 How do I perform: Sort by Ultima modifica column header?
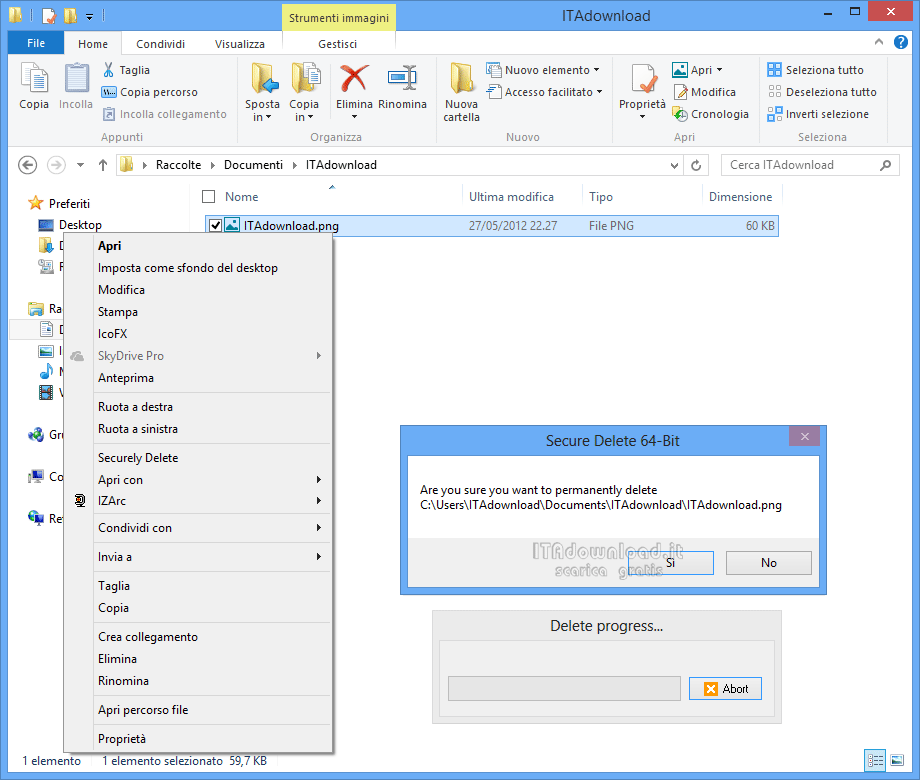511,197
